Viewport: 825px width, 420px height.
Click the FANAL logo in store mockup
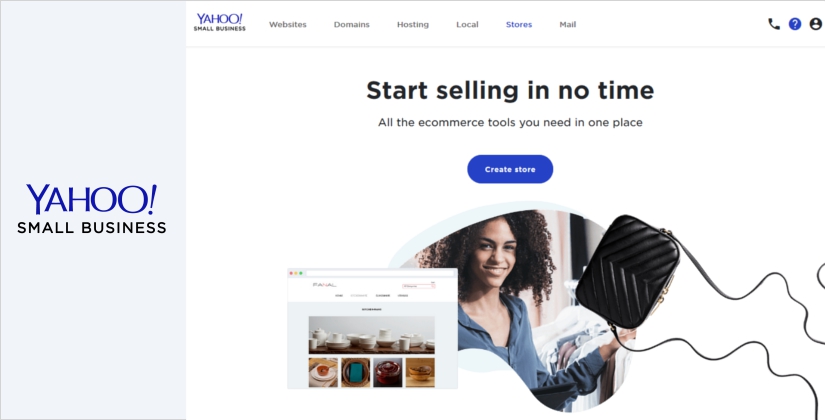(324, 285)
